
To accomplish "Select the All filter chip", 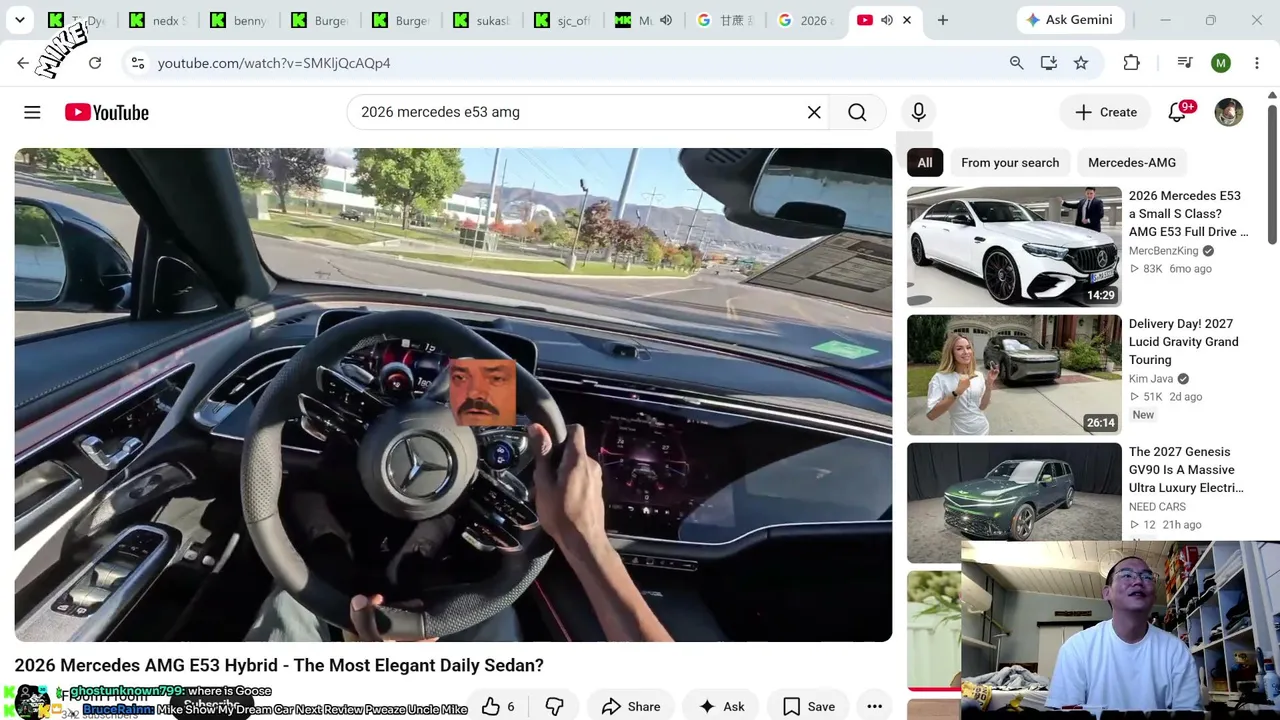I will tap(925, 163).
